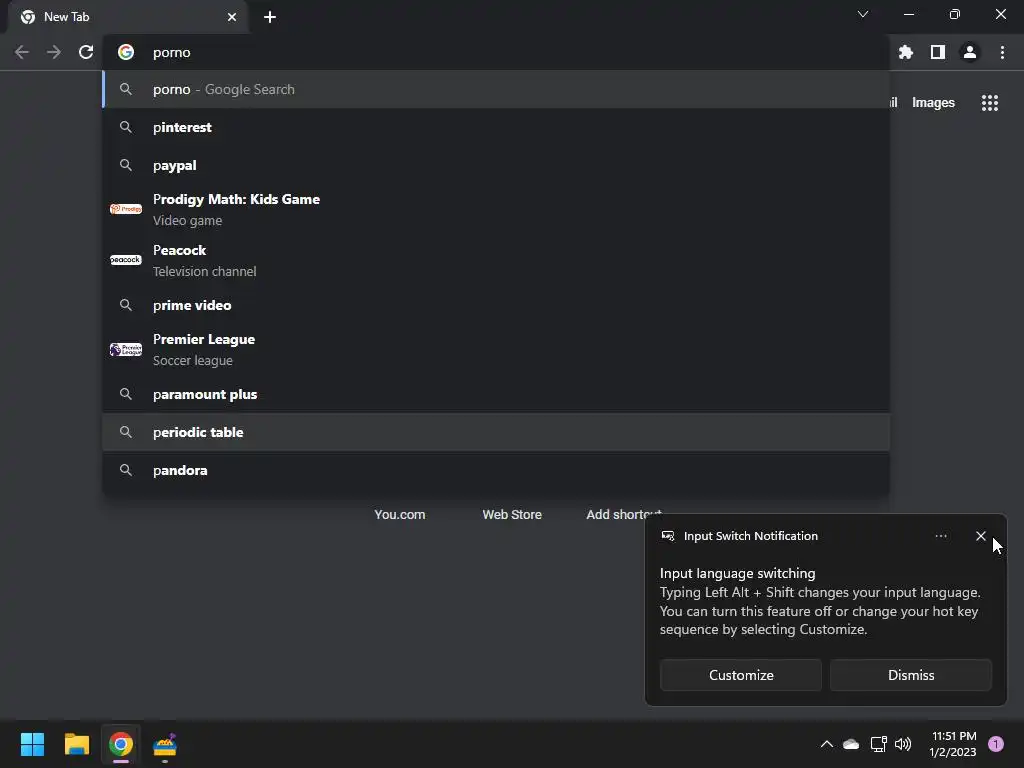Viewport: 1024px width, 768px height.
Task: Close the notification with the X
Action: click(980, 536)
